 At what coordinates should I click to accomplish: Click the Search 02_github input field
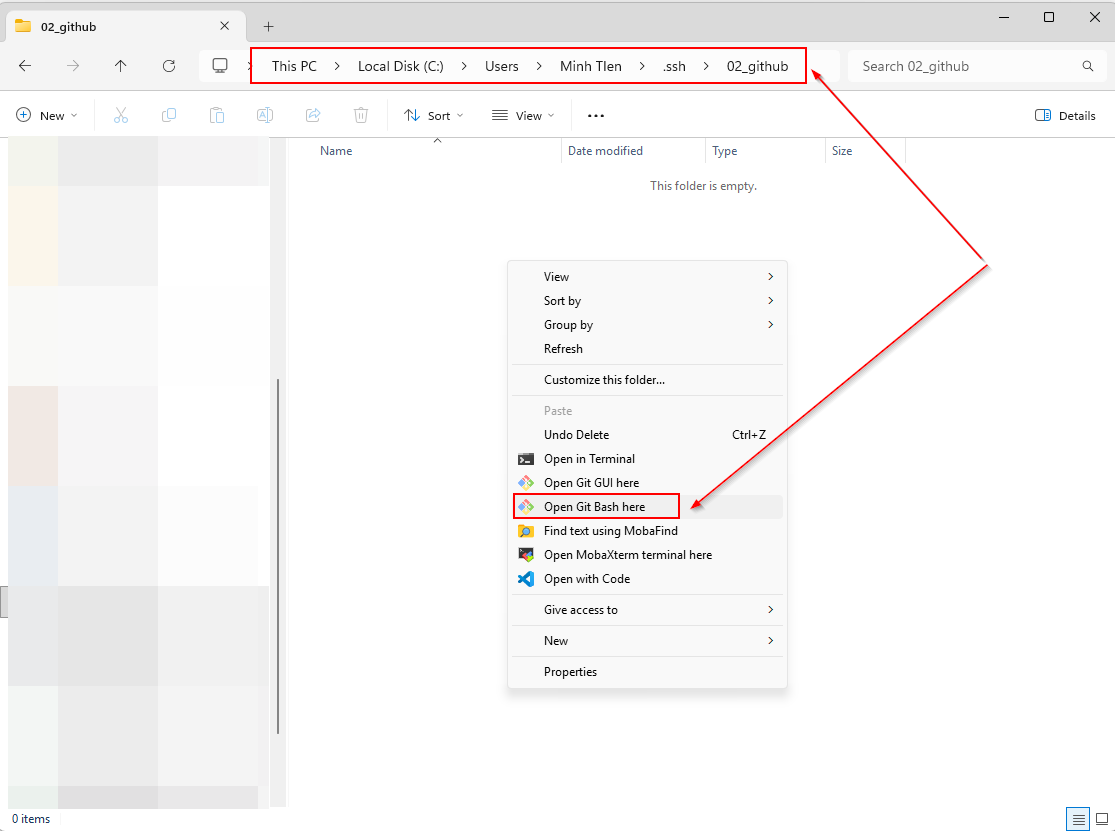coord(965,66)
